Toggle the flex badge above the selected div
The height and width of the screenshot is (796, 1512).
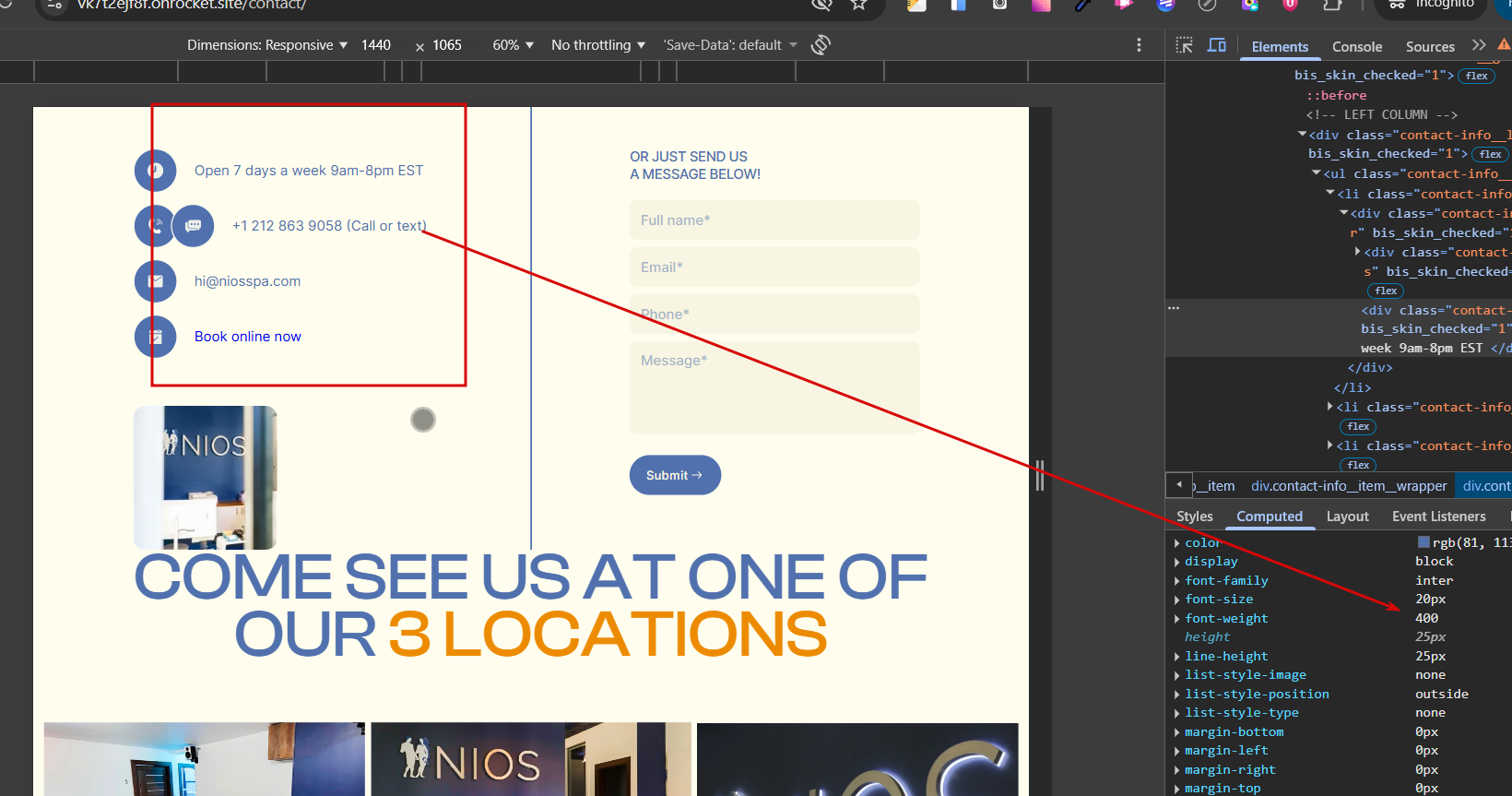[1386, 291]
